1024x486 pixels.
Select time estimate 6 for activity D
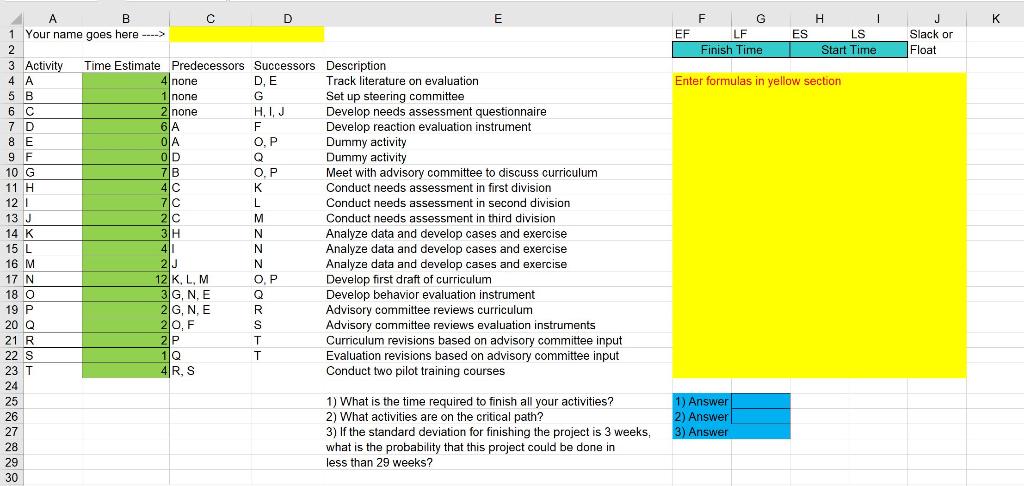pyautogui.click(x=126, y=127)
